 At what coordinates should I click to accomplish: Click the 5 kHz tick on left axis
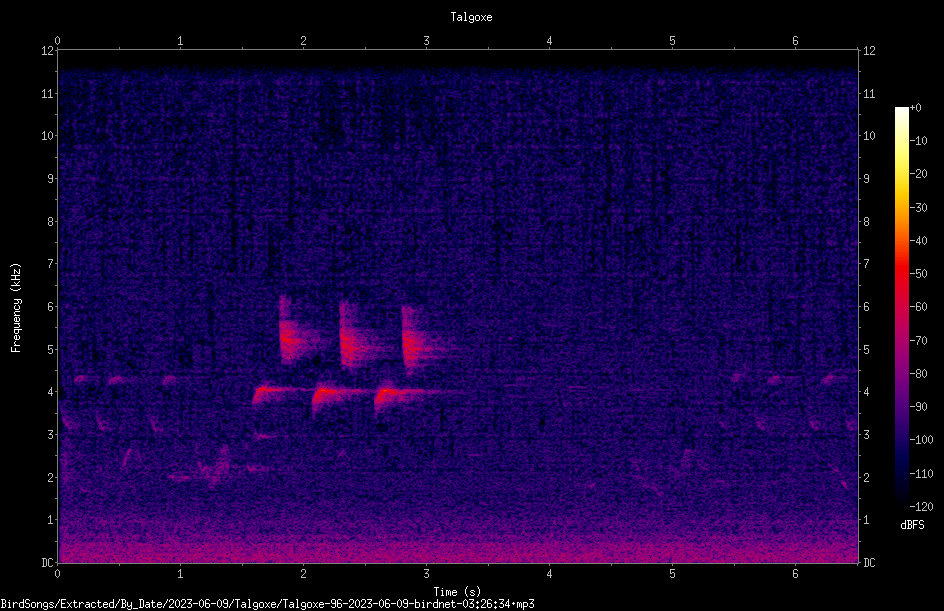coord(51,349)
